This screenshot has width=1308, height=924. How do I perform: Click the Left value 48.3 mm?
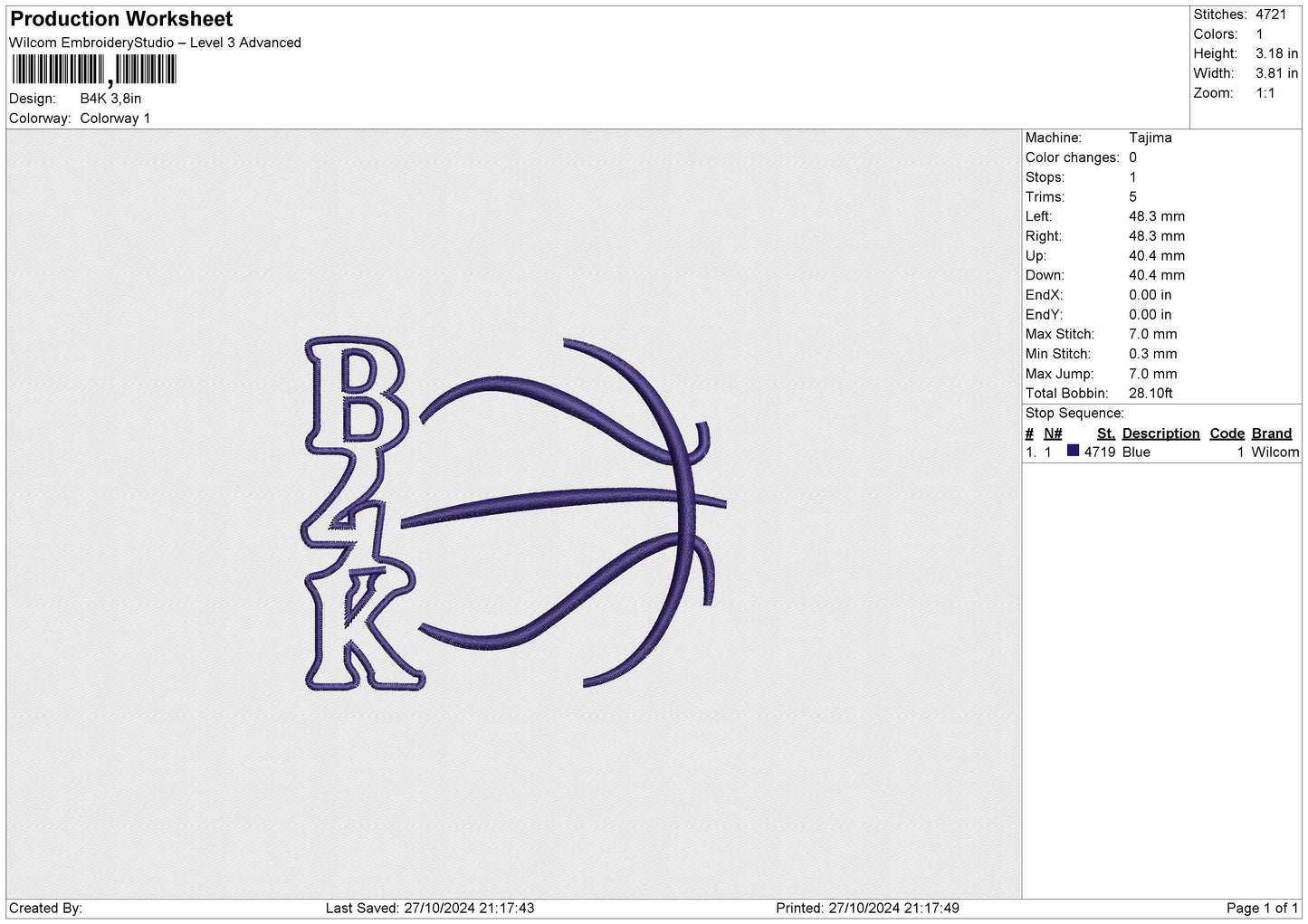1156,216
